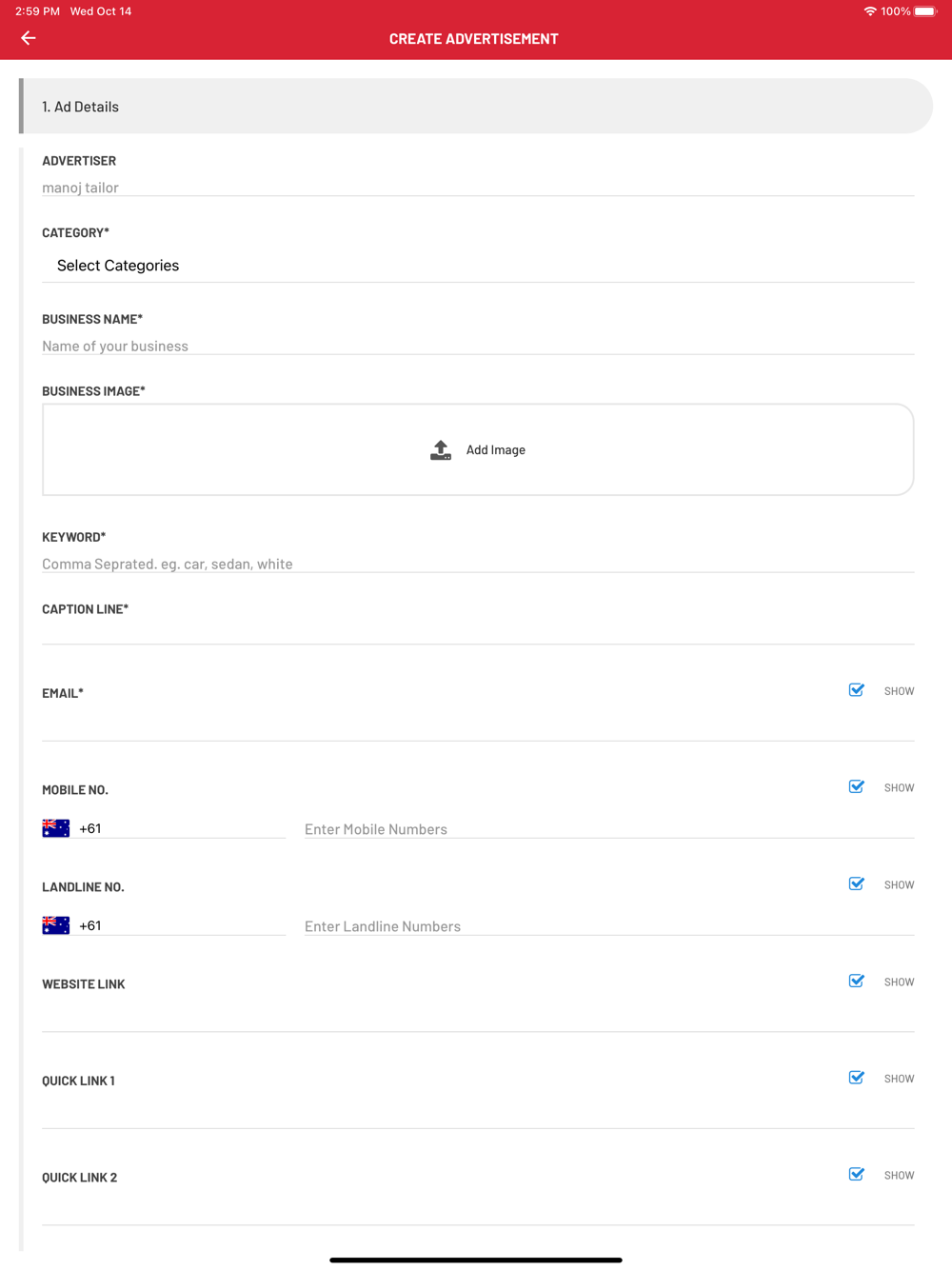Screen dimensions: 952x1270
Task: Uncheck the Quick Link 1 show checkbox
Action: click(x=857, y=1078)
